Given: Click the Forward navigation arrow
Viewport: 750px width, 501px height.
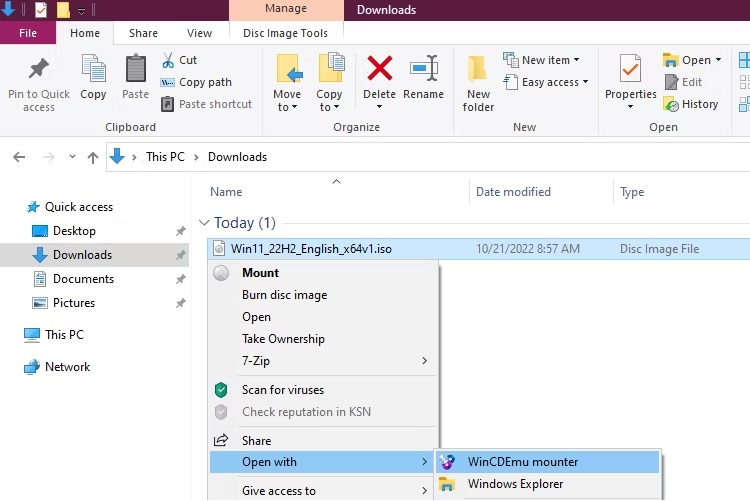Looking at the screenshot, I should (49, 157).
